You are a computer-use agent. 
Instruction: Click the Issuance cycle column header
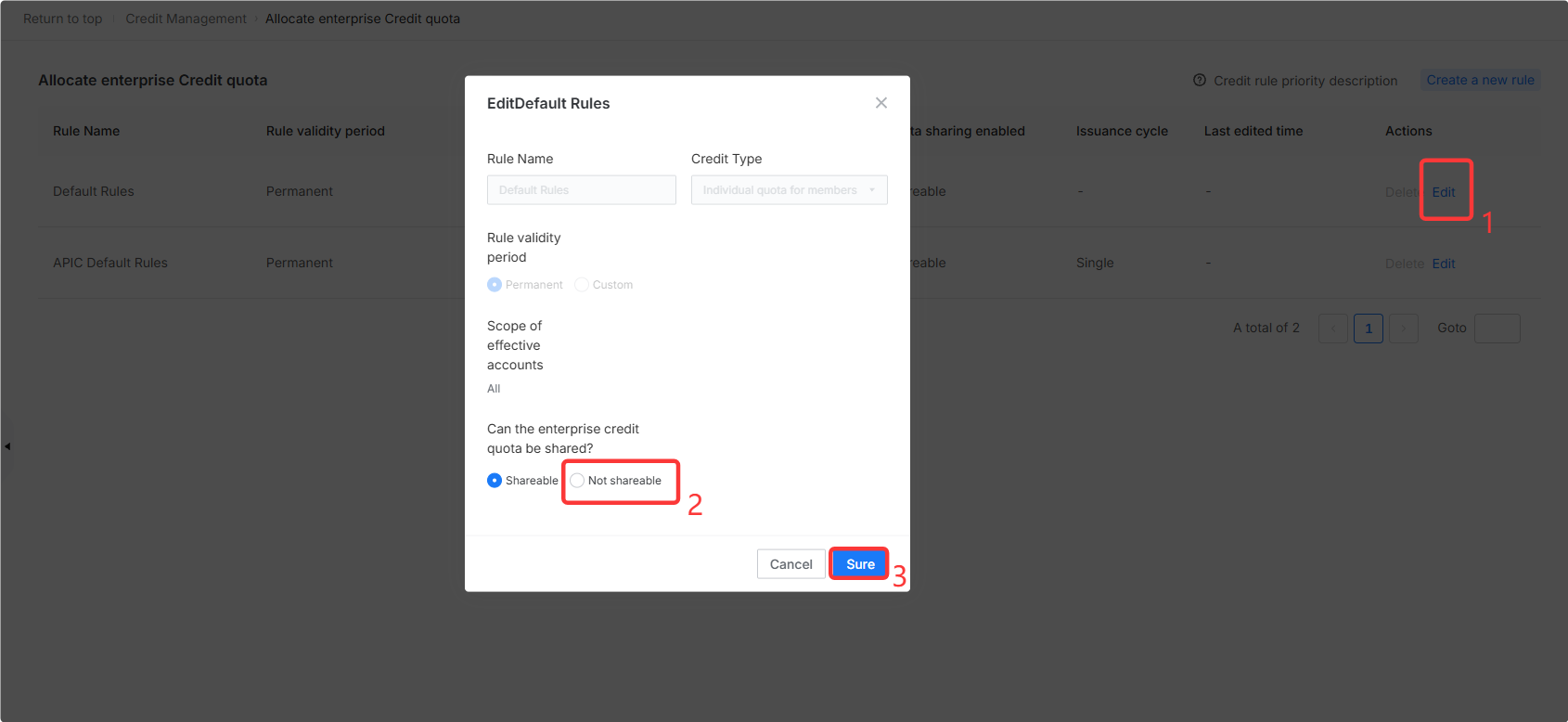[1123, 131]
